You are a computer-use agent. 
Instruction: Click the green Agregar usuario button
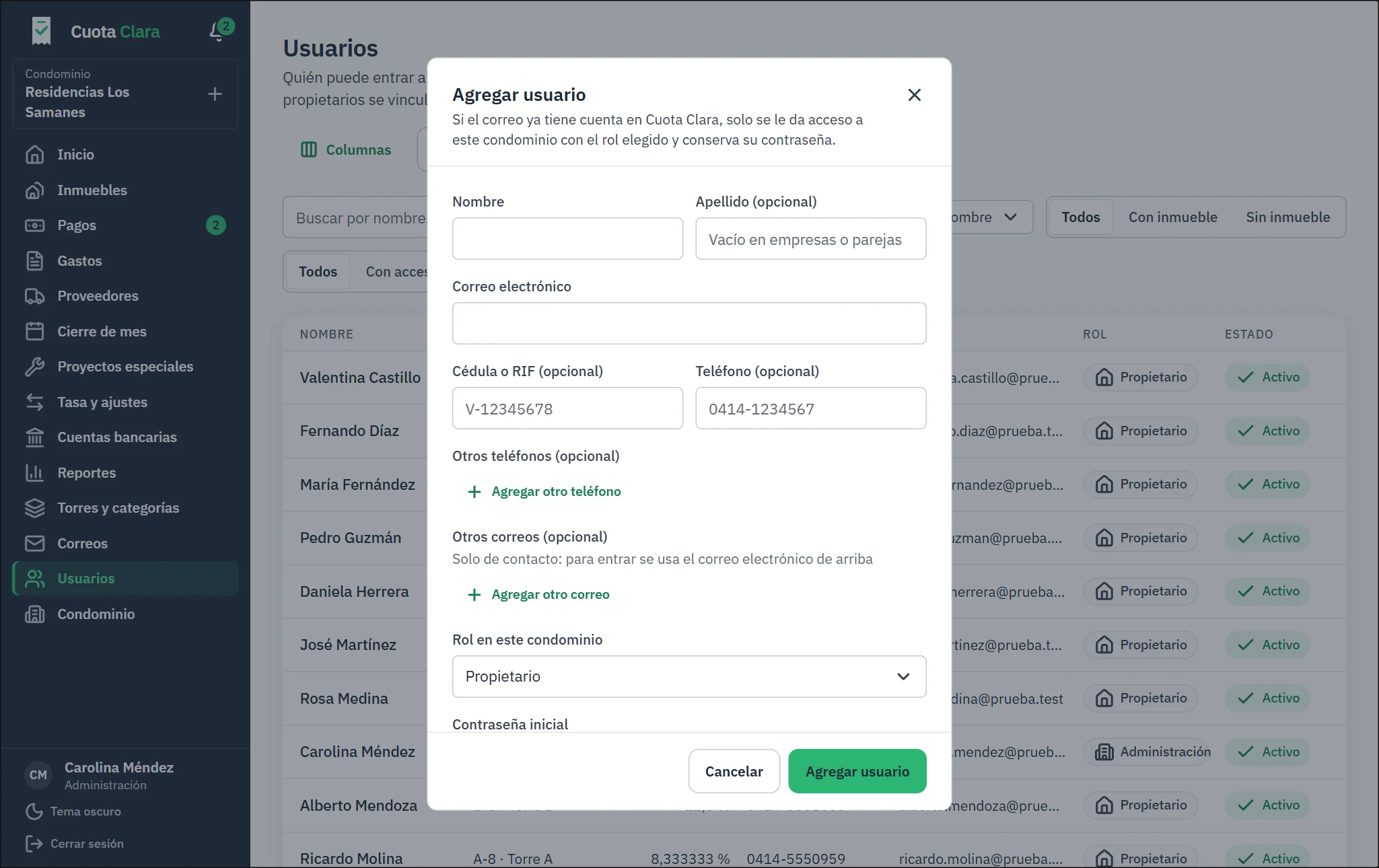[x=857, y=771]
